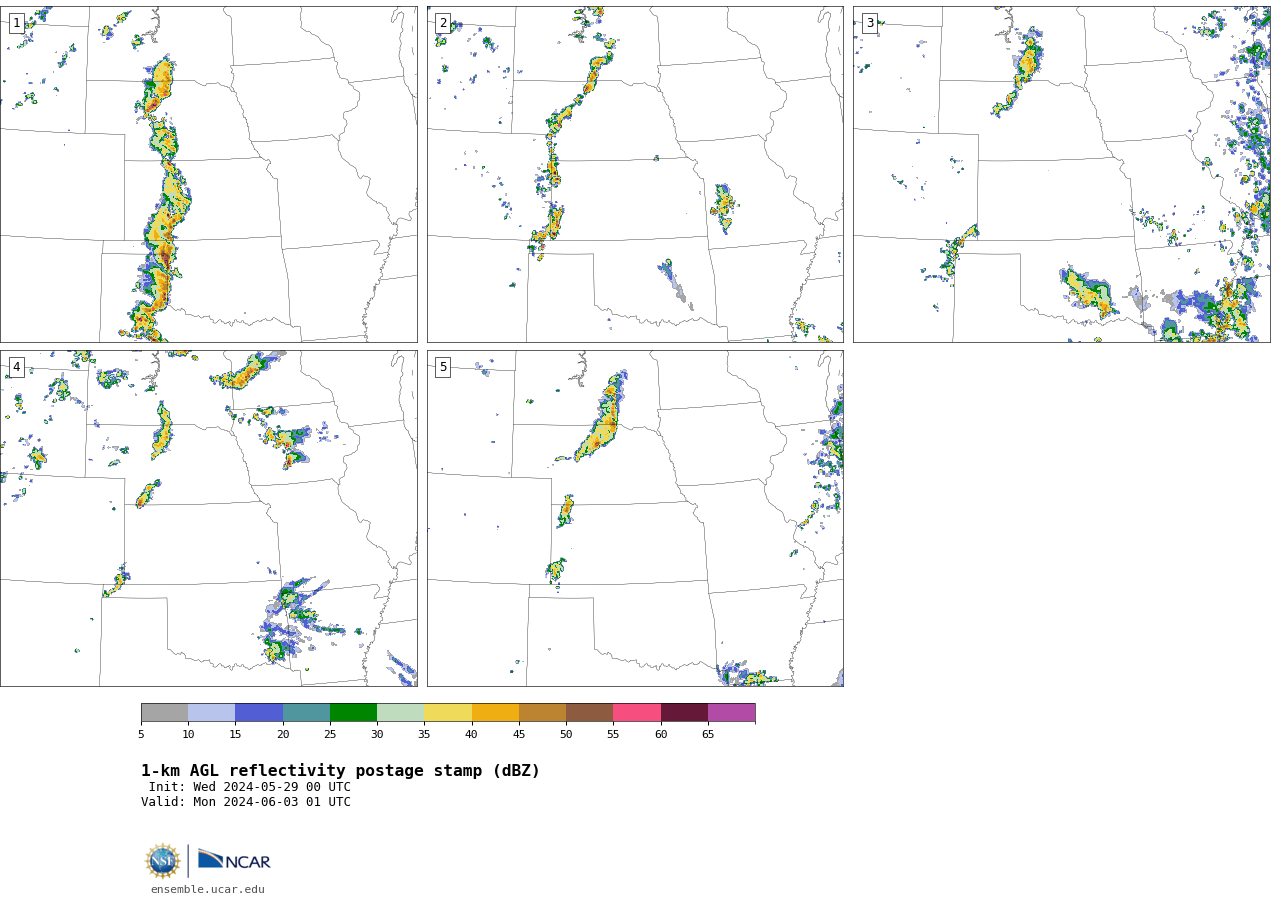Click the maroon 60-65 dBZ swatch
The width and height of the screenshot is (1280, 901).
click(684, 713)
